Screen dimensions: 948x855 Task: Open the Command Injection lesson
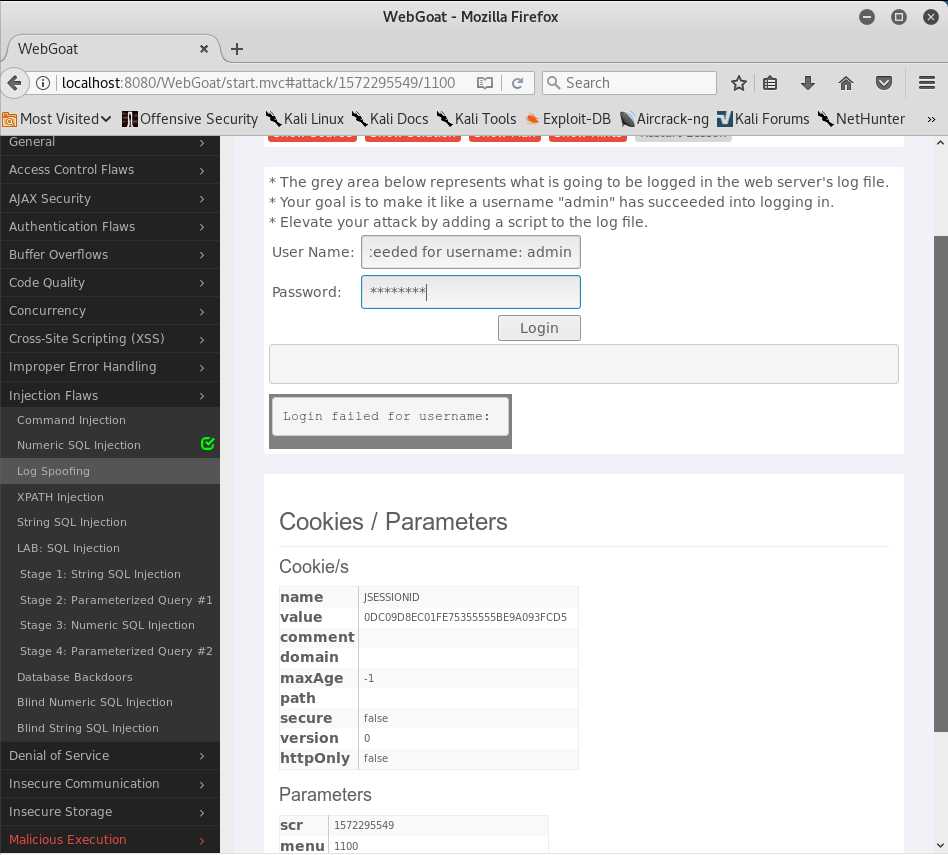click(x=71, y=420)
